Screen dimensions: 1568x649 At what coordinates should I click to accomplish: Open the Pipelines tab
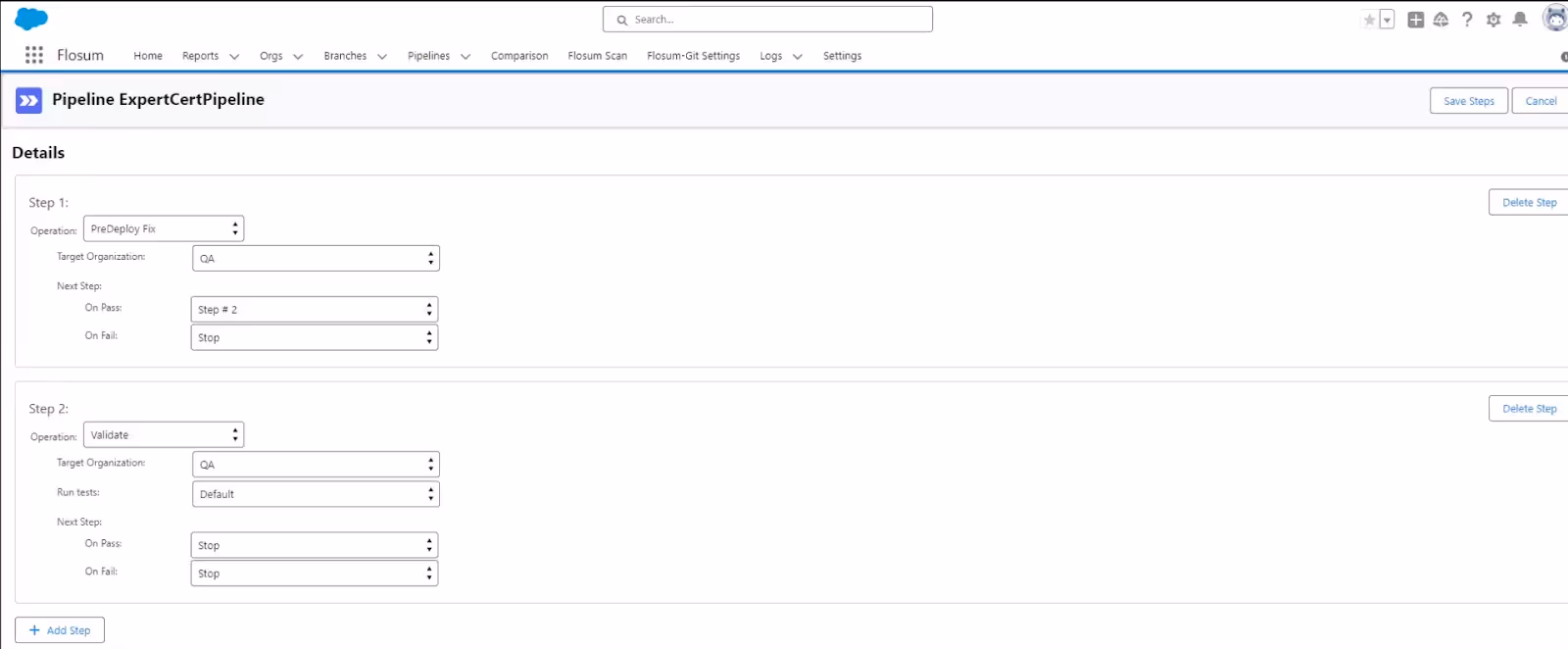pyautogui.click(x=429, y=56)
